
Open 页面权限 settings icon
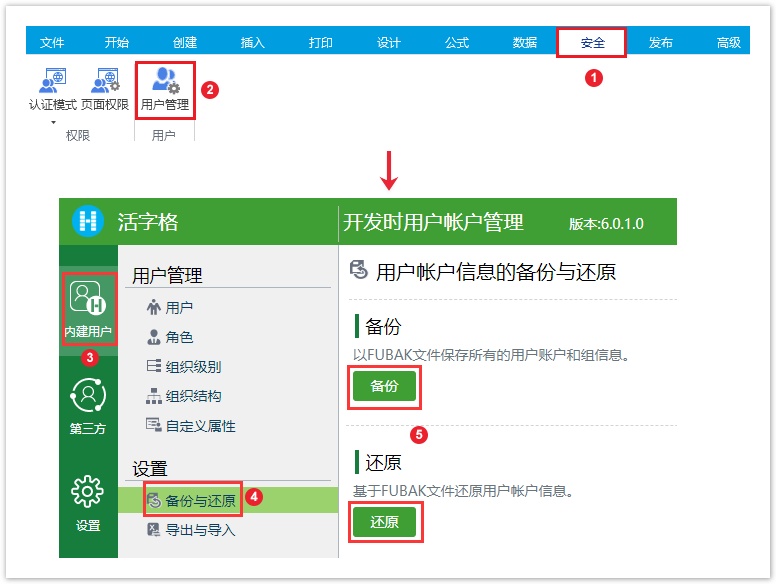click(x=105, y=81)
